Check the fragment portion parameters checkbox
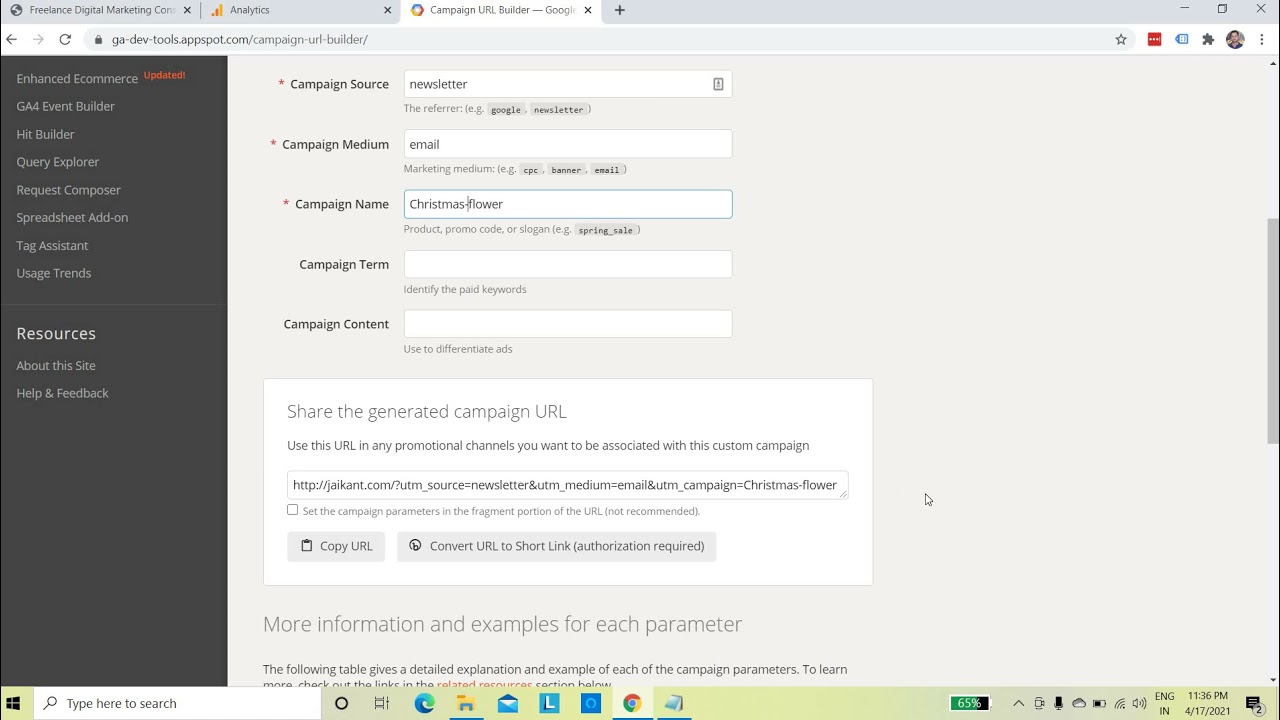The height and width of the screenshot is (720, 1280). tap(293, 510)
